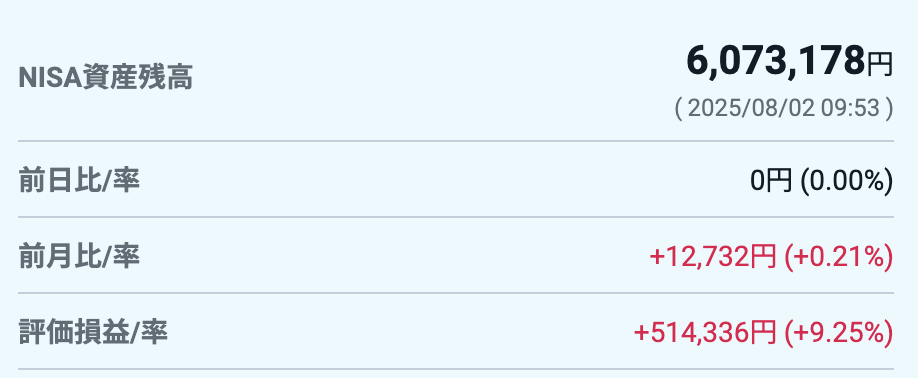Click the (+0.21%) monthly percentage
918x378 pixels.
pyautogui.click(x=838, y=257)
